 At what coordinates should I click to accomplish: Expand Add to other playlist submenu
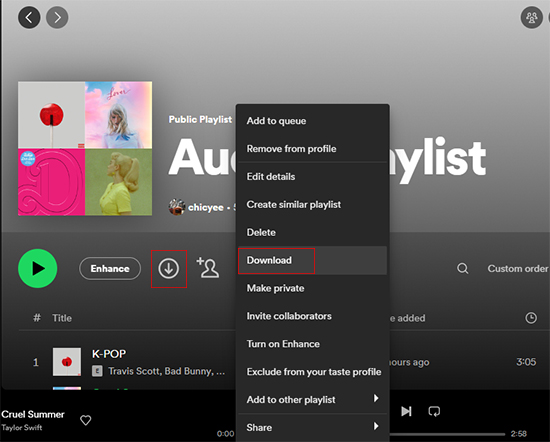(x=313, y=400)
